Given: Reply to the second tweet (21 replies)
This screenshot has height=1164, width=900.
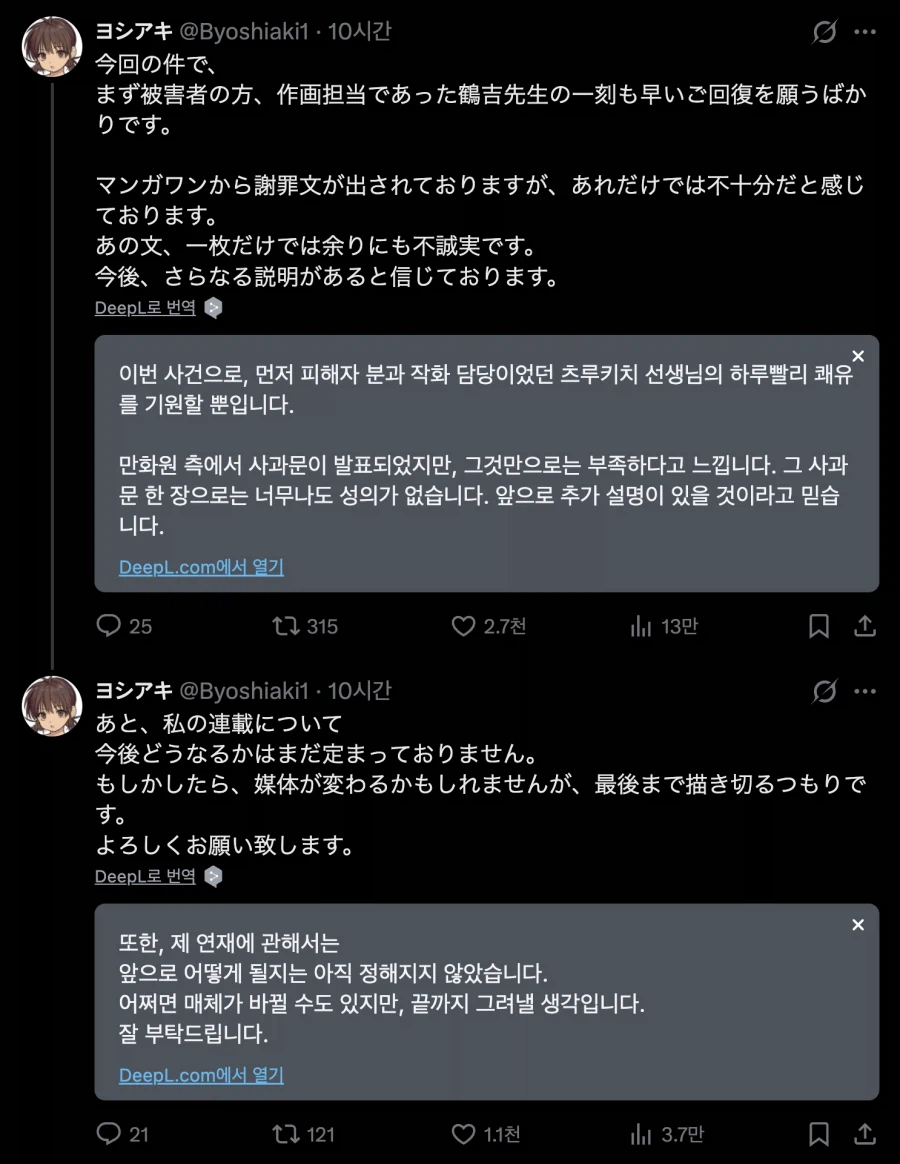Looking at the screenshot, I should (108, 1134).
